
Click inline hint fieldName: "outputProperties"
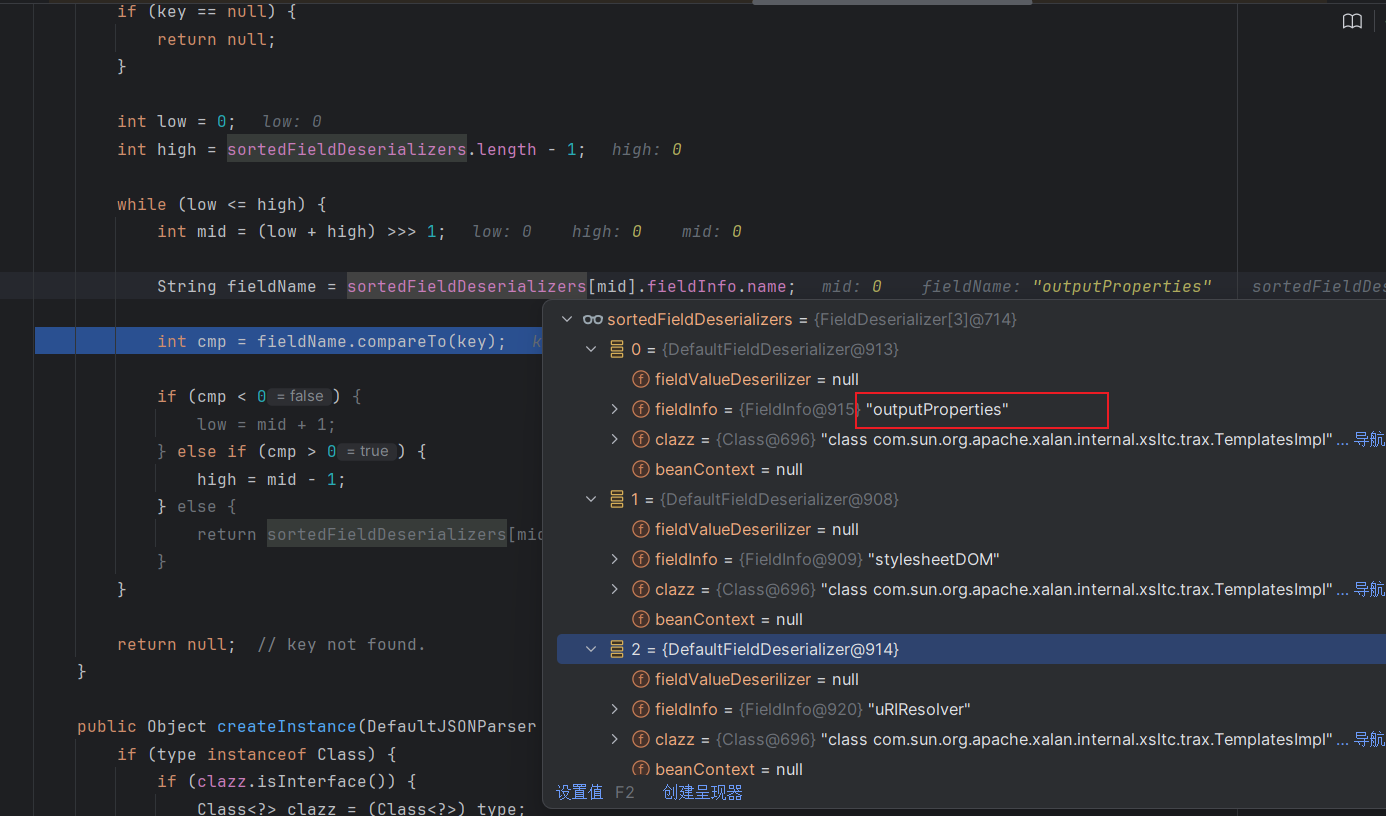pyautogui.click(x=1067, y=286)
